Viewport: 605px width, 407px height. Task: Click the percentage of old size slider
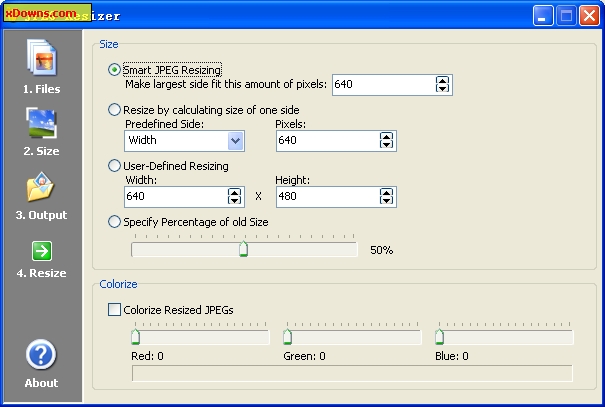pyautogui.click(x=244, y=249)
